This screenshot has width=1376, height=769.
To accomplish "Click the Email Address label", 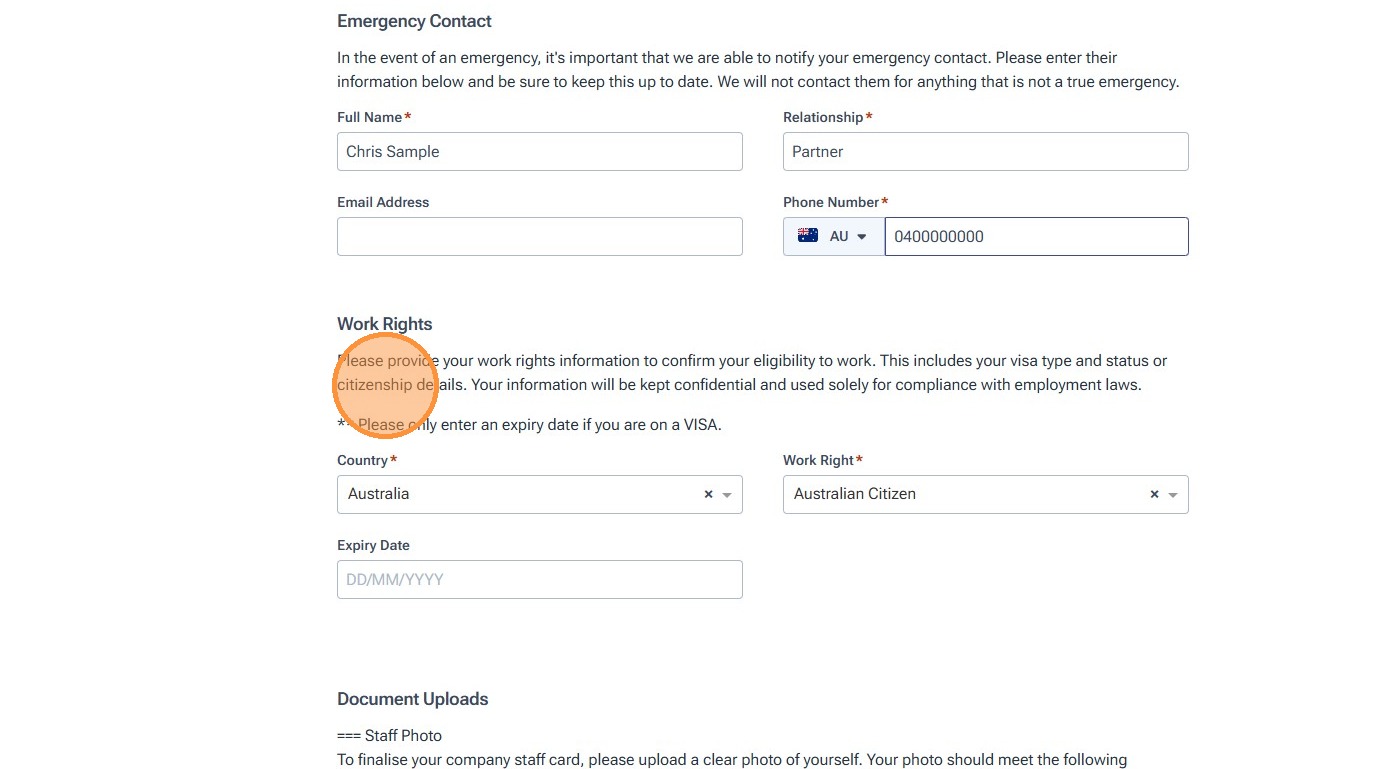I will [x=383, y=202].
